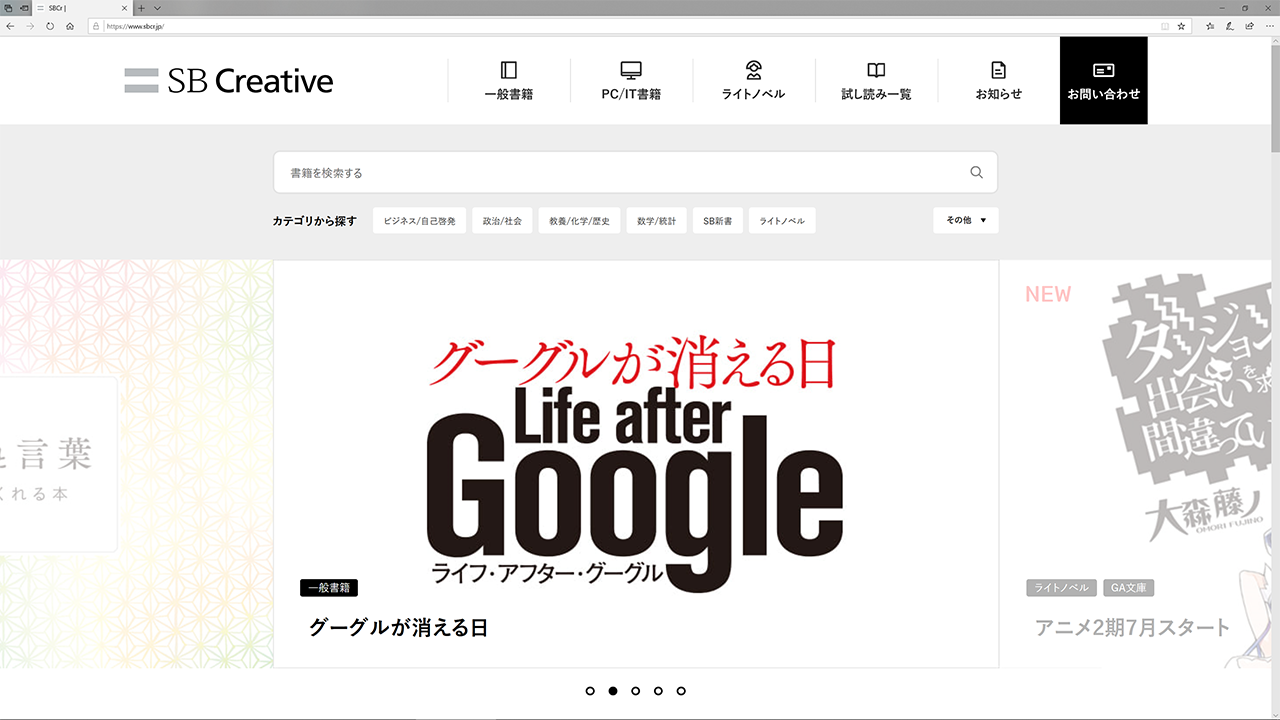1280x720 pixels.
Task: Open the PC/IT書籍 menu
Action: (x=631, y=81)
